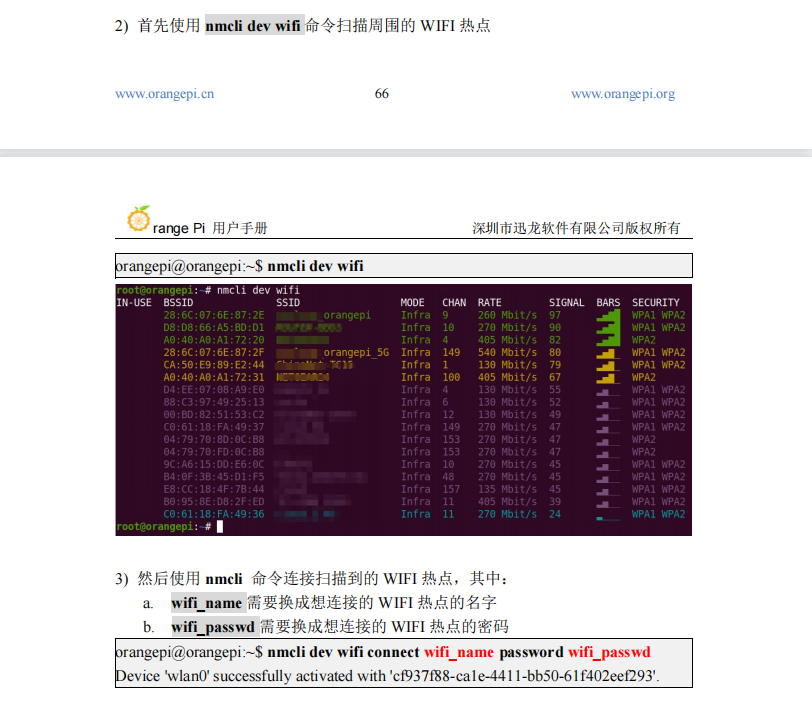Click the BARS column header
The height and width of the screenshot is (707, 812).
click(608, 302)
